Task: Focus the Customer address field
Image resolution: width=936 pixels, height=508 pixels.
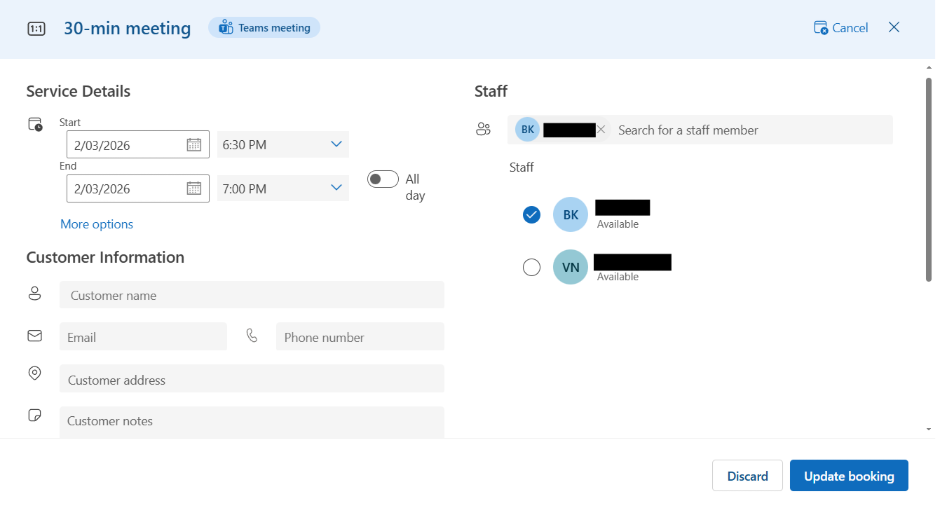Action: [x=252, y=379]
